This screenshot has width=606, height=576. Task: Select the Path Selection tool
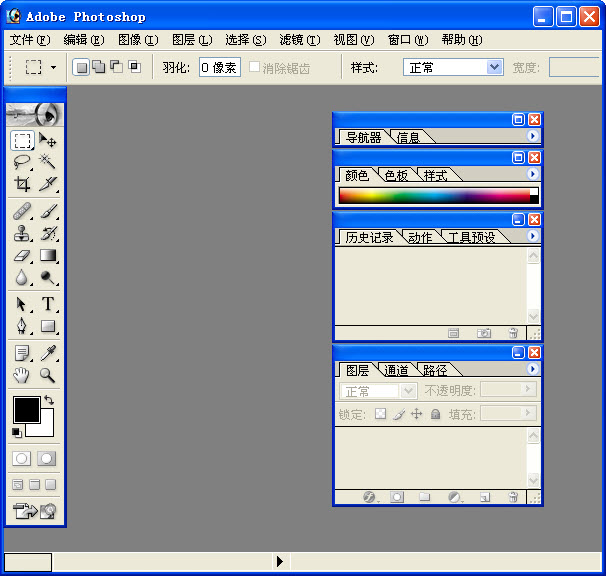click(22, 304)
